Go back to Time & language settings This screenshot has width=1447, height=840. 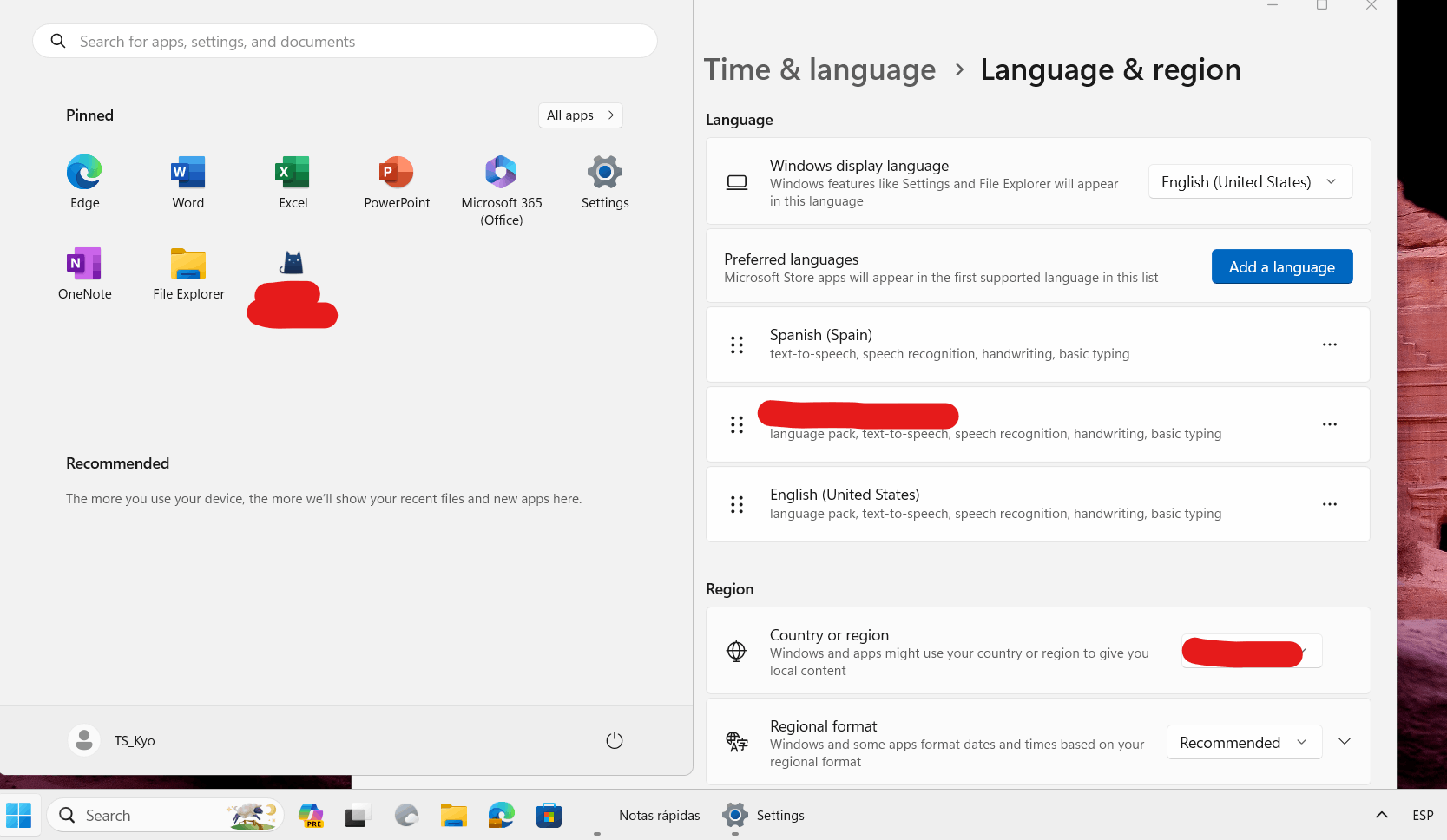[x=819, y=69]
